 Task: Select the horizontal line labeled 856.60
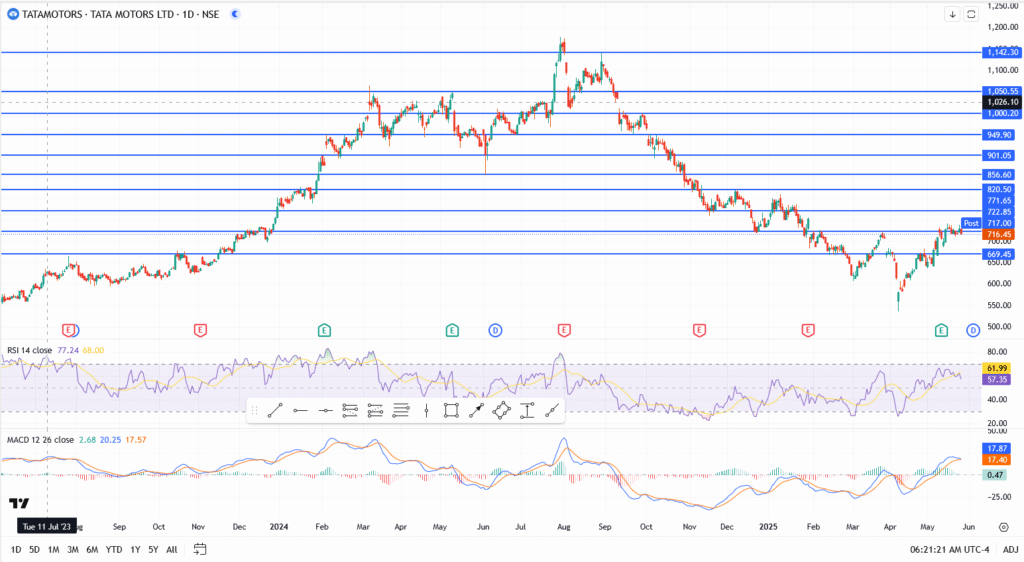[x=490, y=175]
